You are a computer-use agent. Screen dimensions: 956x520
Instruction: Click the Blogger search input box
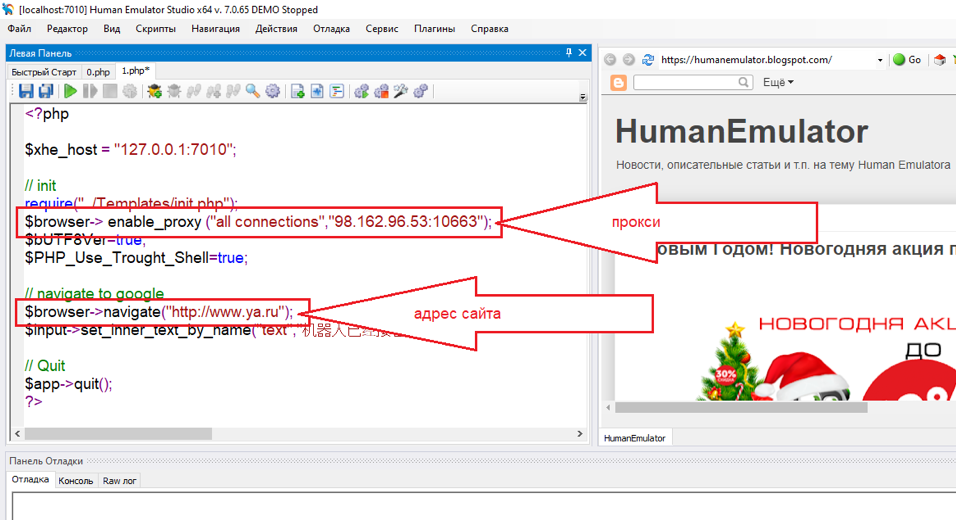pos(685,82)
